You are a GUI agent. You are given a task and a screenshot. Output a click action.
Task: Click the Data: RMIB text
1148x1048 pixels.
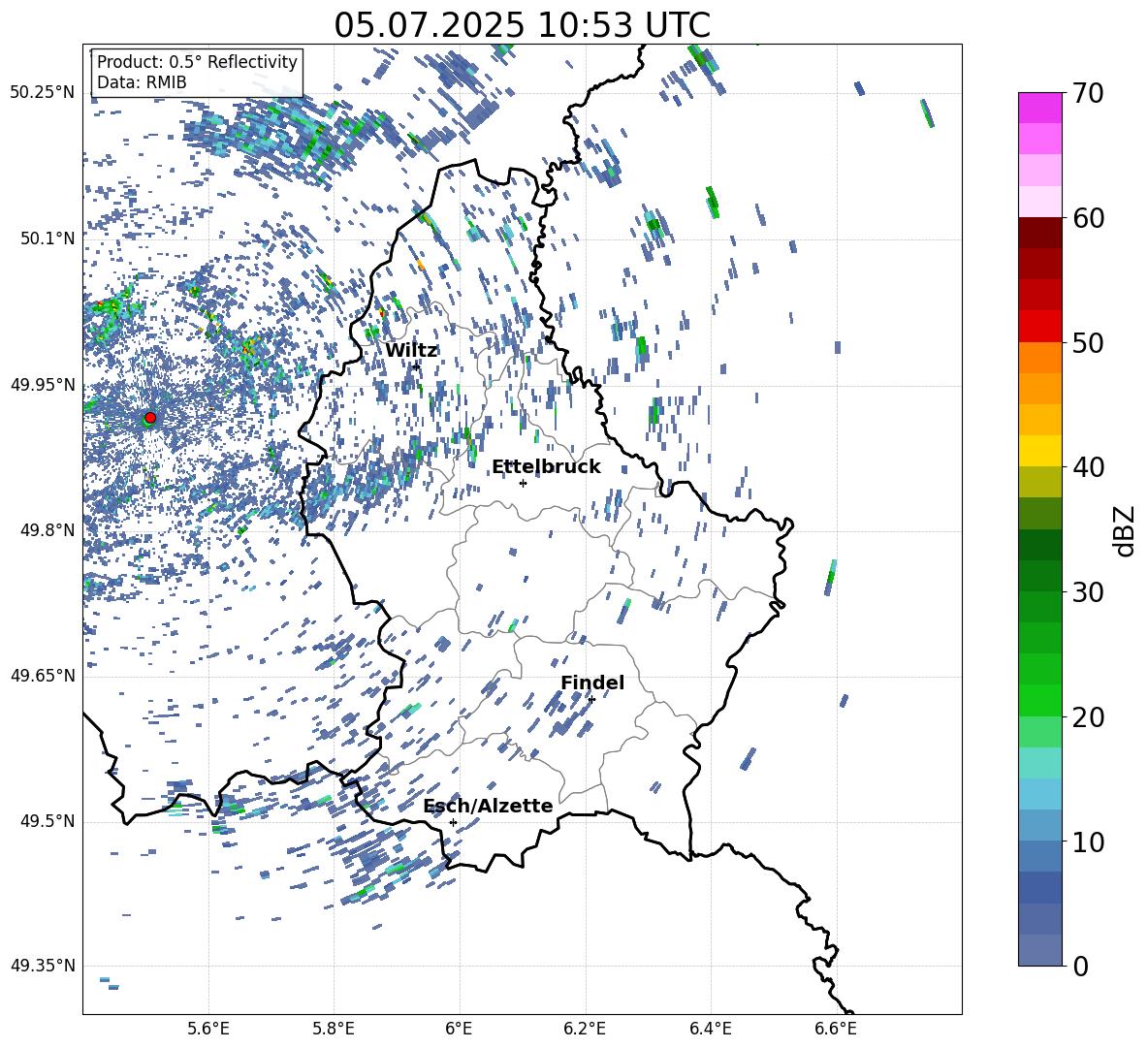click(x=142, y=82)
